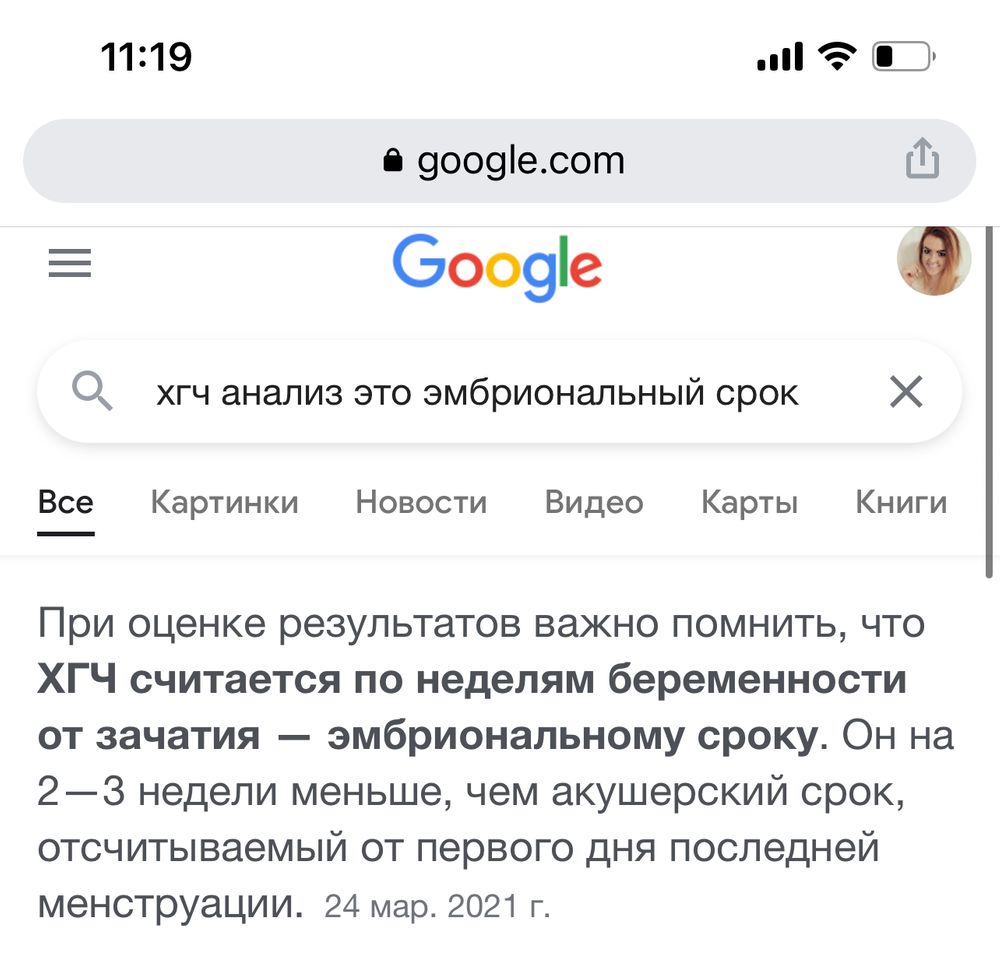This screenshot has height=970, width=1000.
Task: Clear the search query with the X icon
Action: coord(906,391)
